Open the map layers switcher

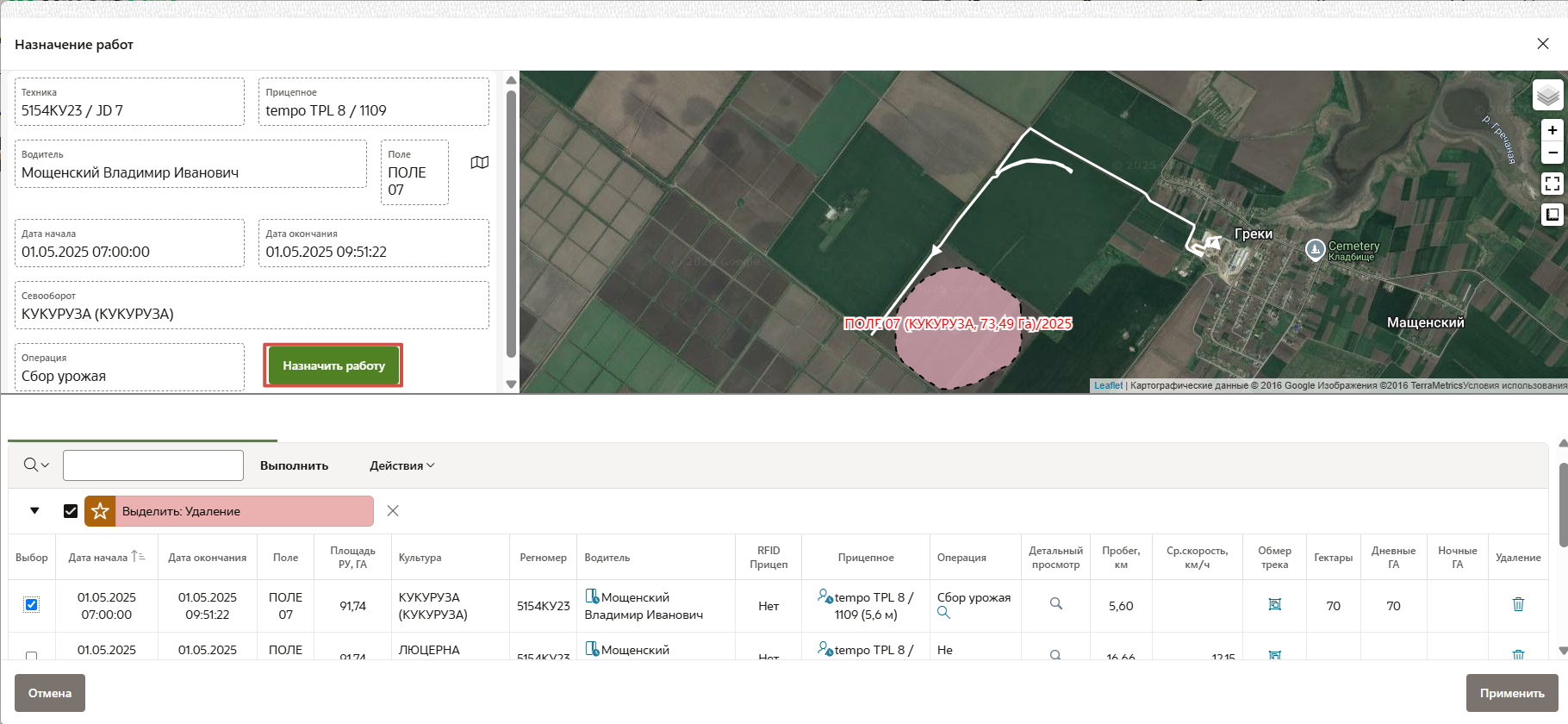[x=1547, y=95]
